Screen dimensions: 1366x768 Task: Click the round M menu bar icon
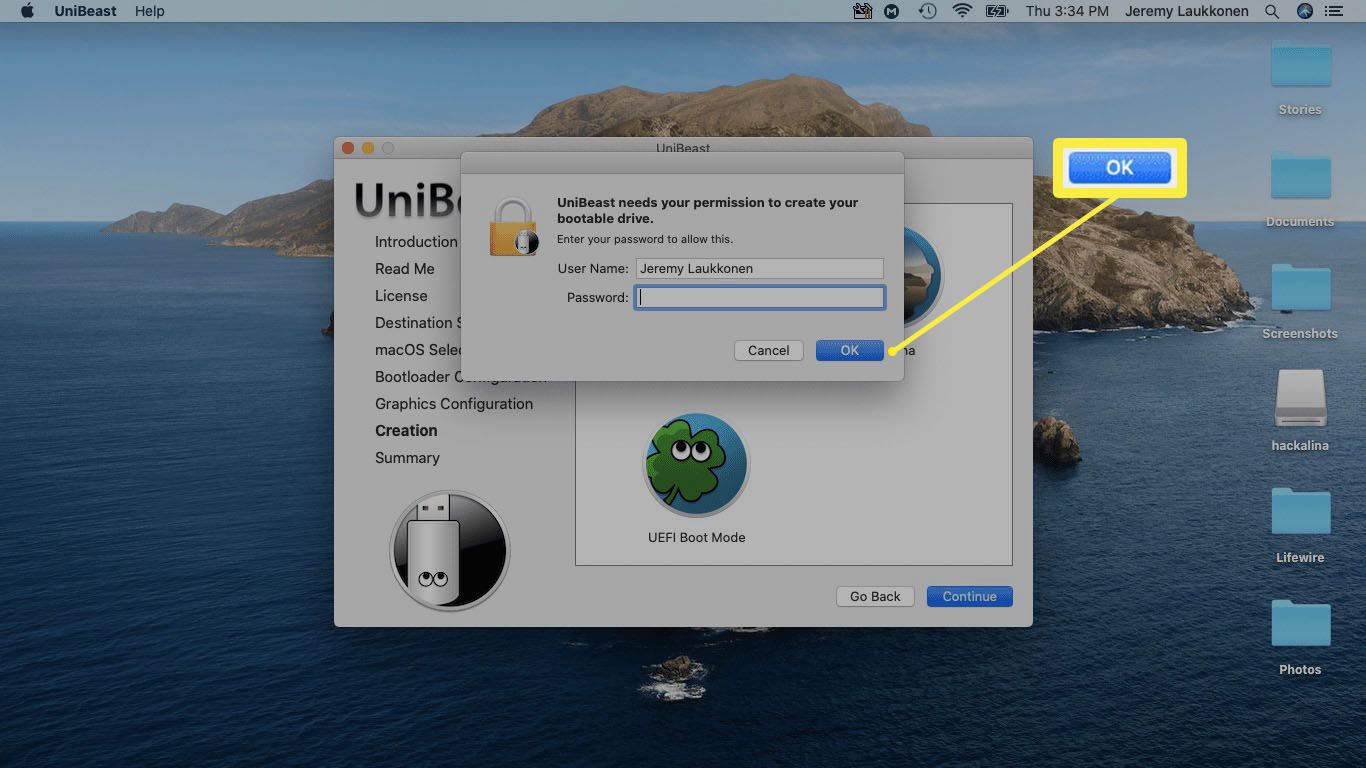pos(892,11)
